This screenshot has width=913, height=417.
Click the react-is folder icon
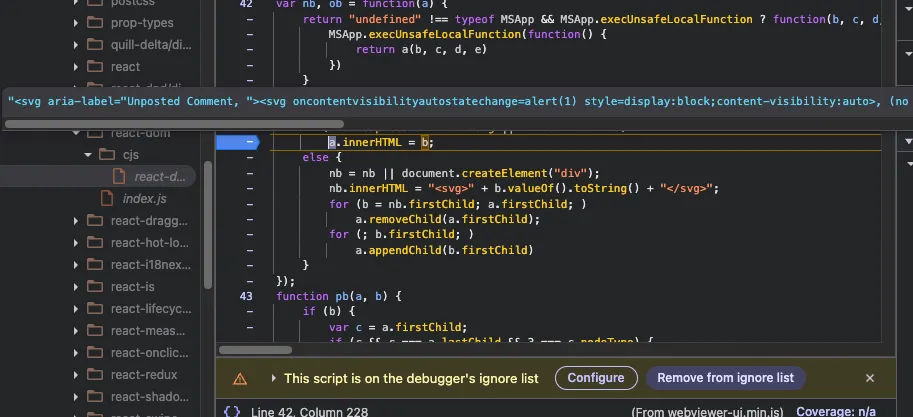click(x=94, y=286)
